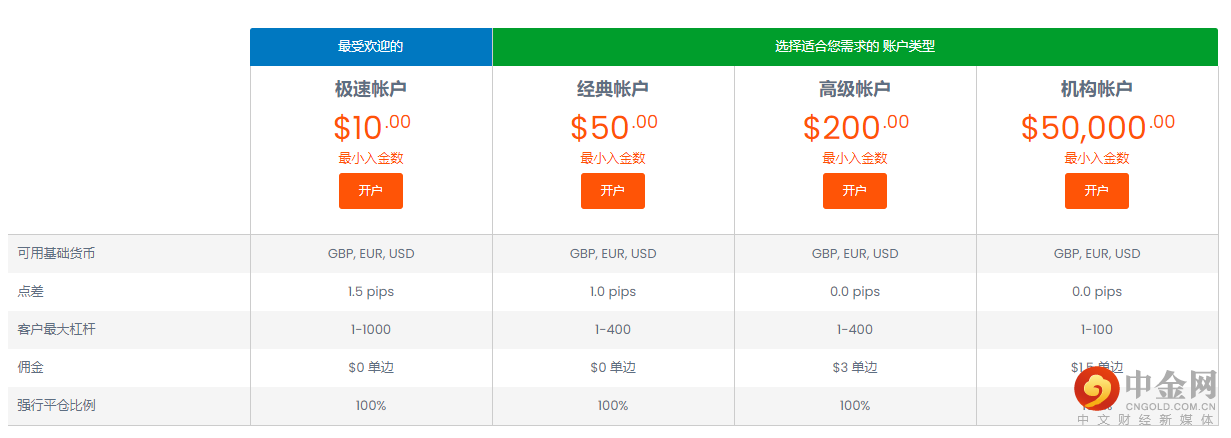Click the 机构帐户 heading
The width and height of the screenshot is (1231, 438).
pos(1097,89)
